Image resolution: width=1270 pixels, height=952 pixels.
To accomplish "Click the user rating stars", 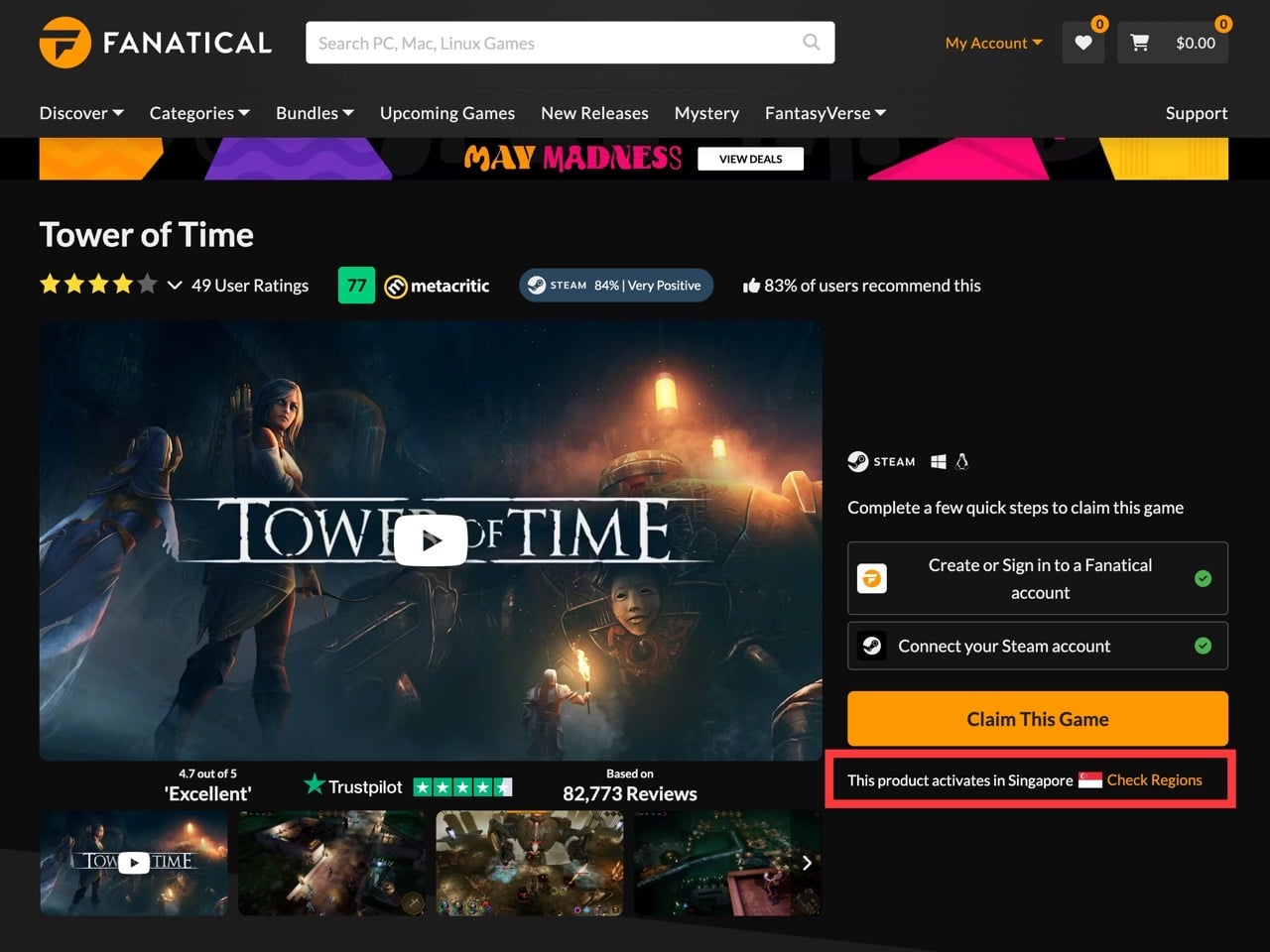I will pyautogui.click(x=98, y=285).
